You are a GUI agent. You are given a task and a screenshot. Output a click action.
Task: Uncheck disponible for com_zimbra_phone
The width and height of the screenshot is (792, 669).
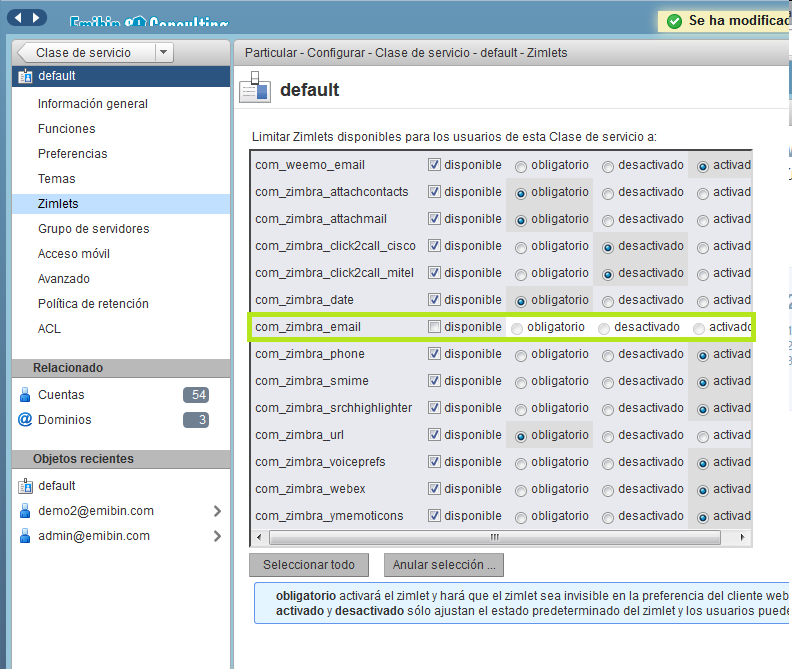point(434,354)
